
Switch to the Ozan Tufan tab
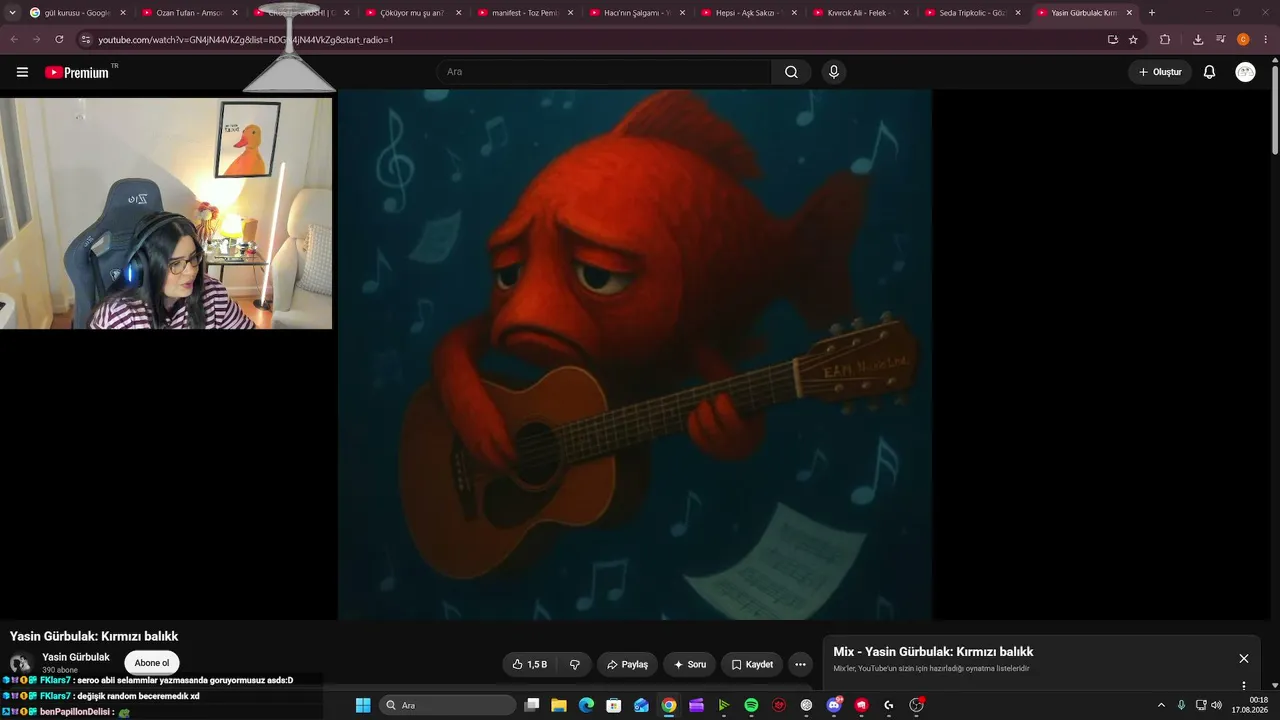pos(190,13)
